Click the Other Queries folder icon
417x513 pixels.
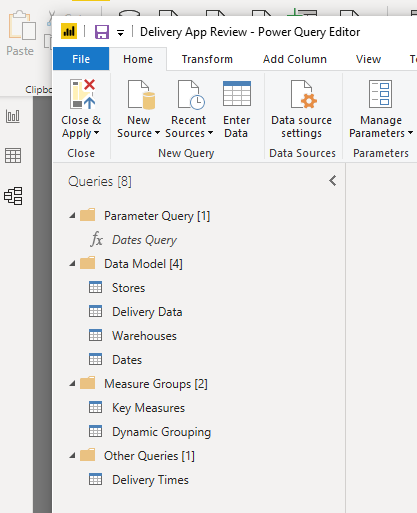pyautogui.click(x=88, y=455)
